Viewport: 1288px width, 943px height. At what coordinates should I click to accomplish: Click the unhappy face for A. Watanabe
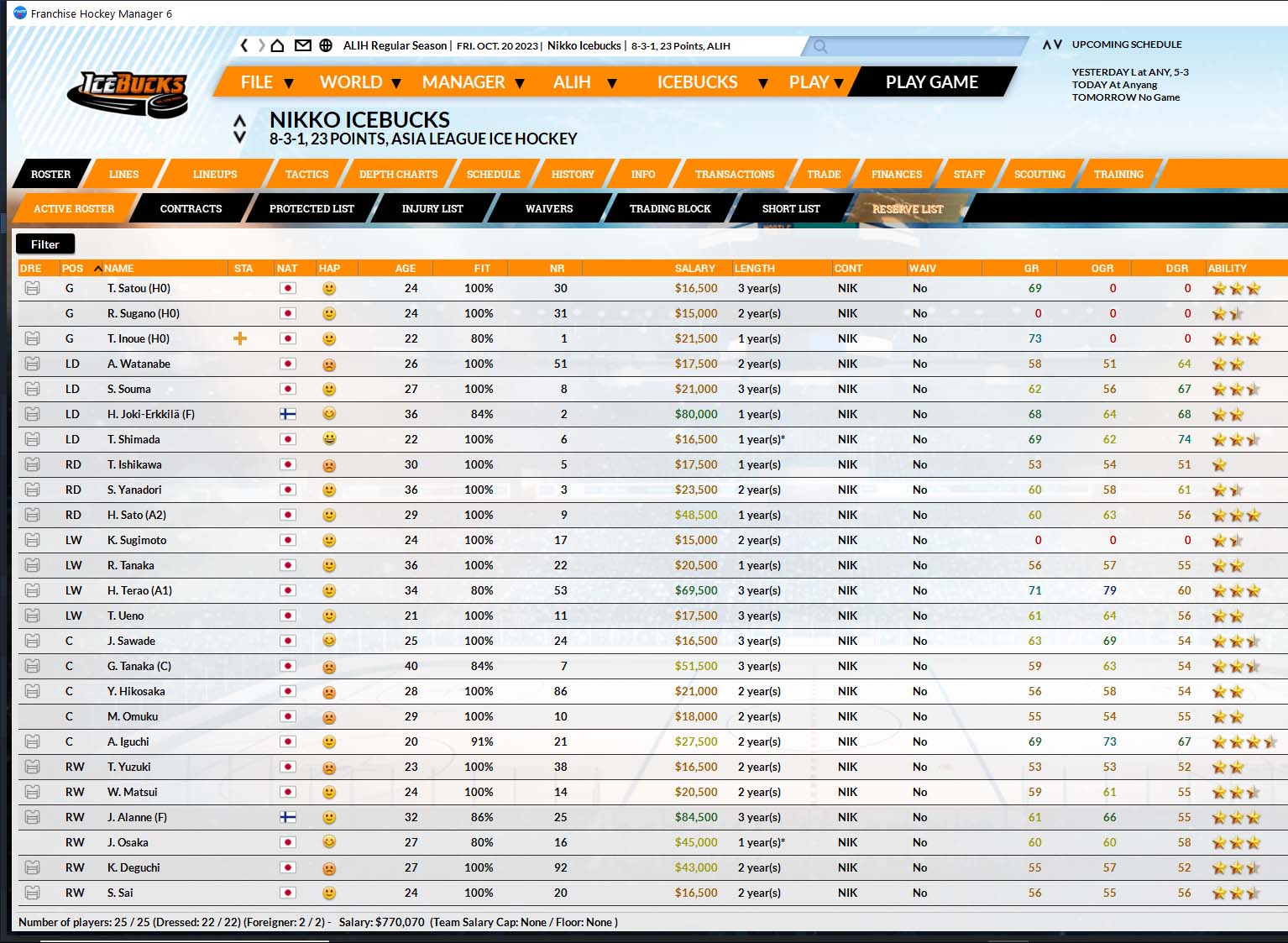tap(329, 364)
